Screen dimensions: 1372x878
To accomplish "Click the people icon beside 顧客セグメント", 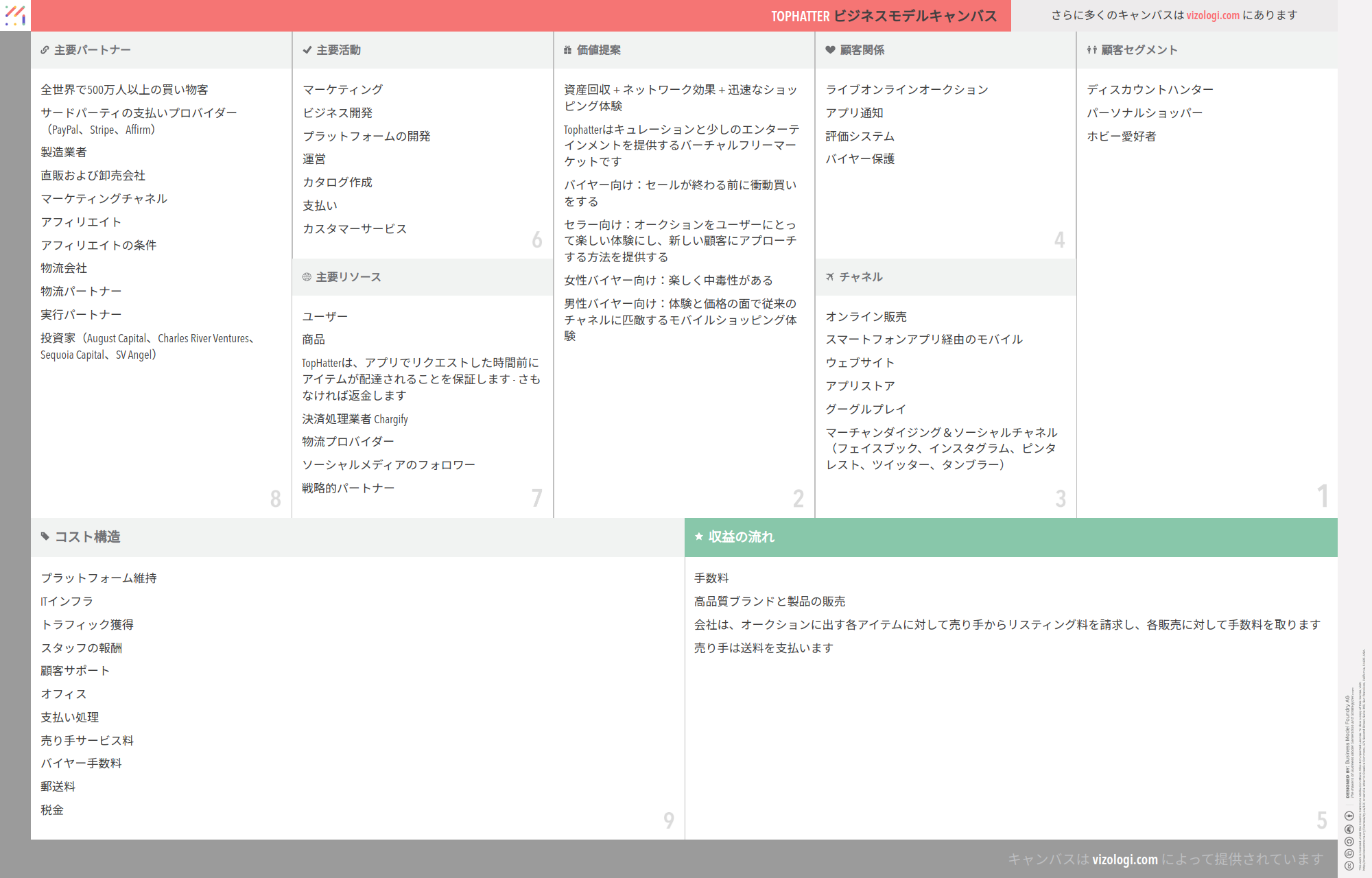I will tap(1091, 50).
